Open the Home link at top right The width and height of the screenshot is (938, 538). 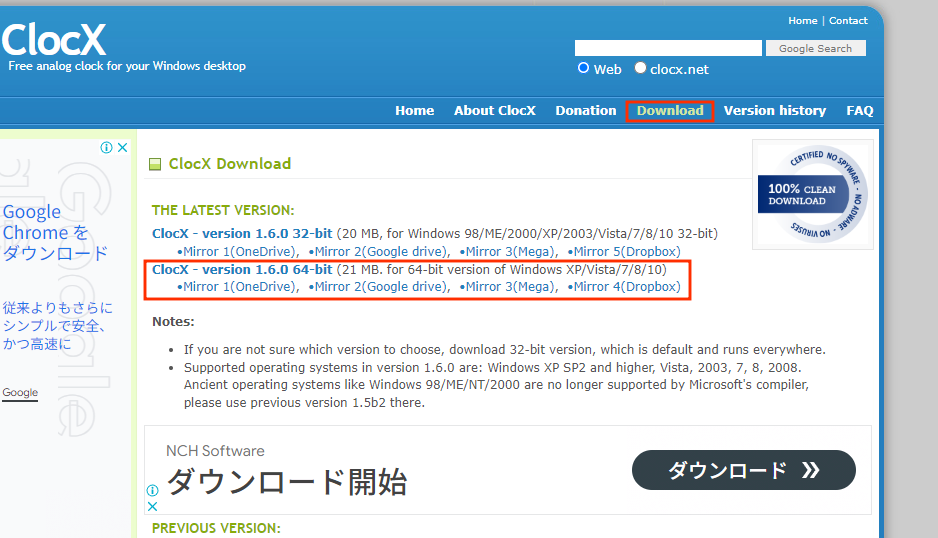pyautogui.click(x=802, y=20)
